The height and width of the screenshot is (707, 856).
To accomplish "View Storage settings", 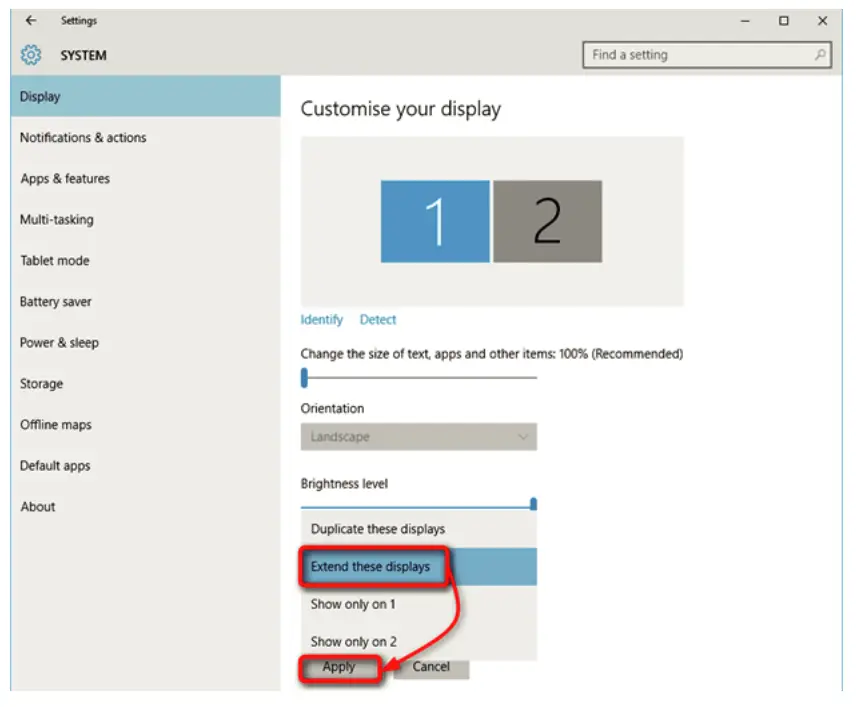I will 41,383.
